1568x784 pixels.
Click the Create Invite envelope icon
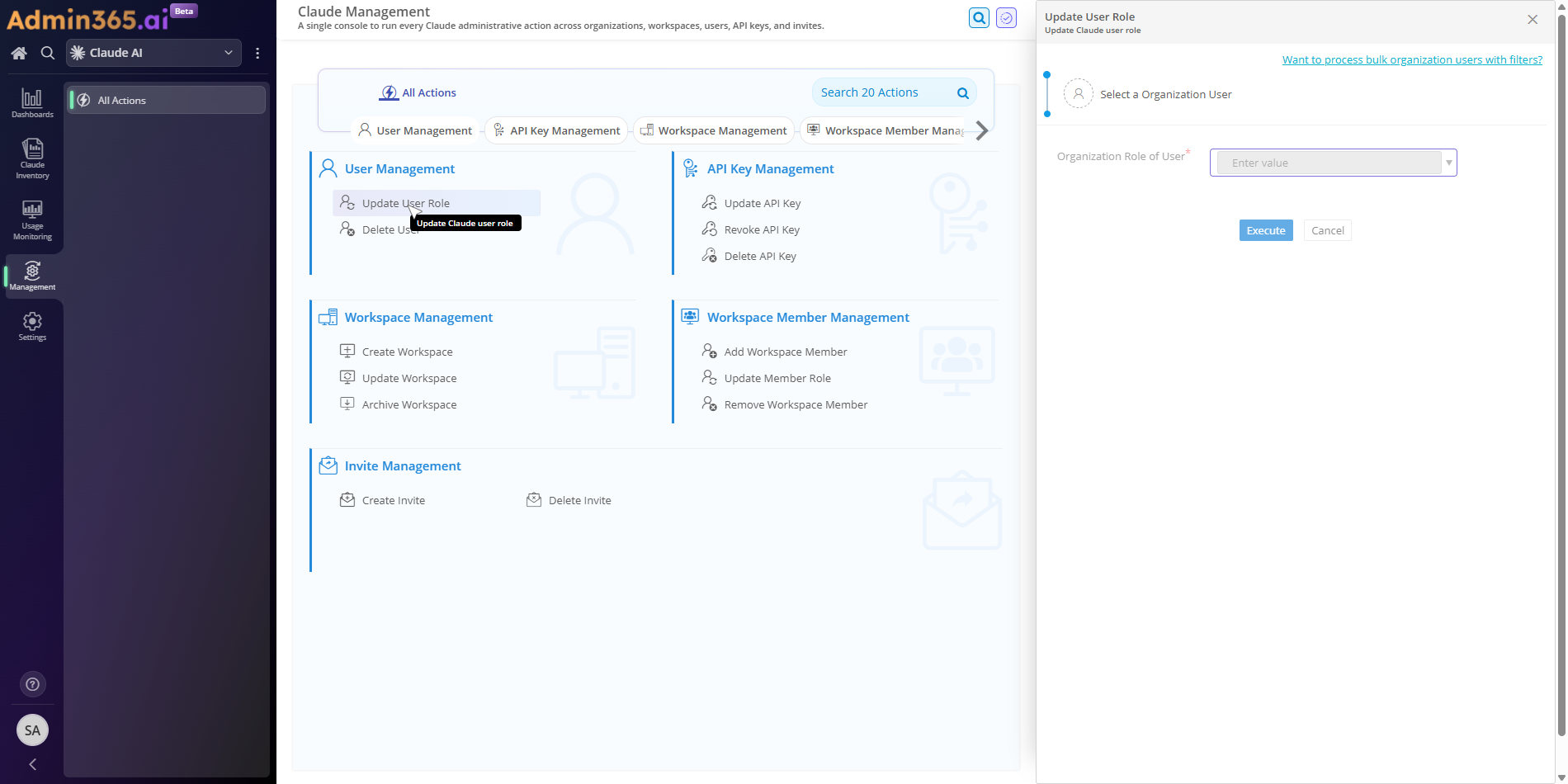click(347, 499)
